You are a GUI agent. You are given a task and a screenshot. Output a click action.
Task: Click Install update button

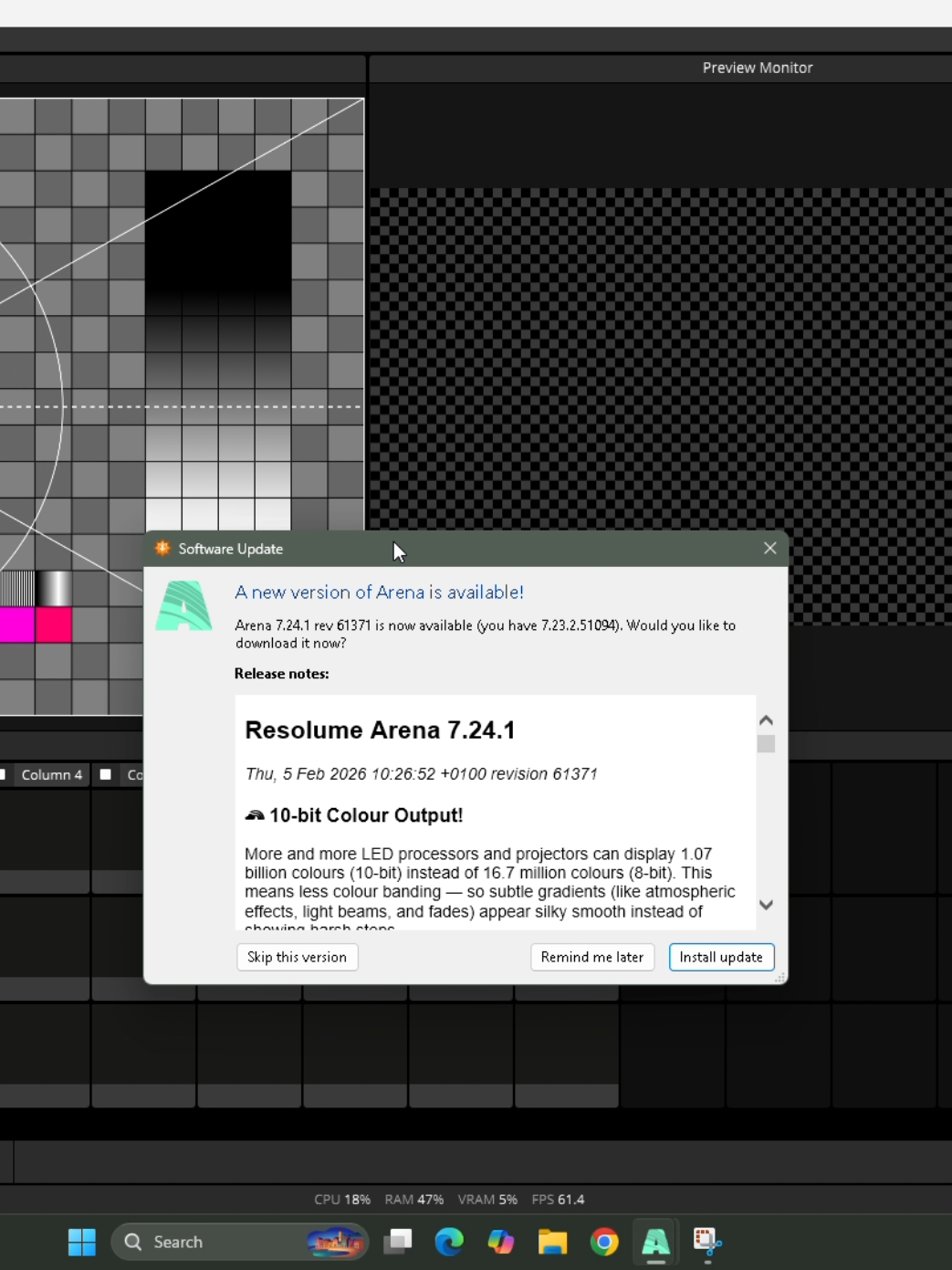pos(721,957)
